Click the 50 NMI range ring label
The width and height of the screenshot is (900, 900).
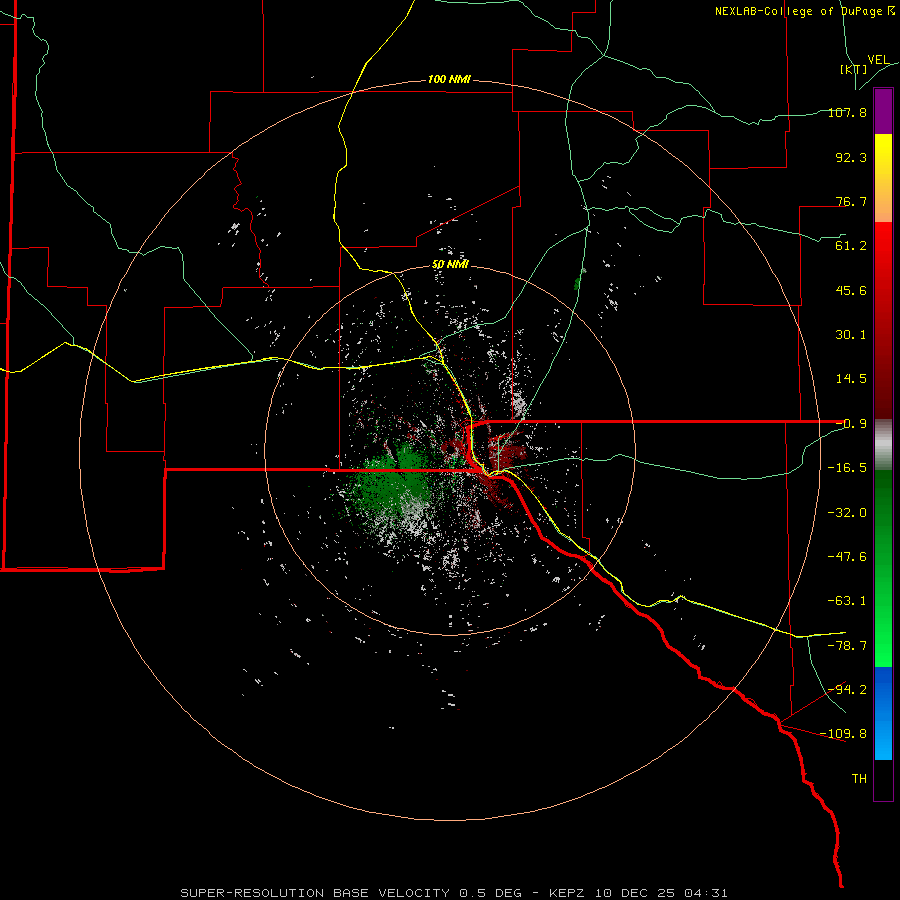tap(450, 265)
